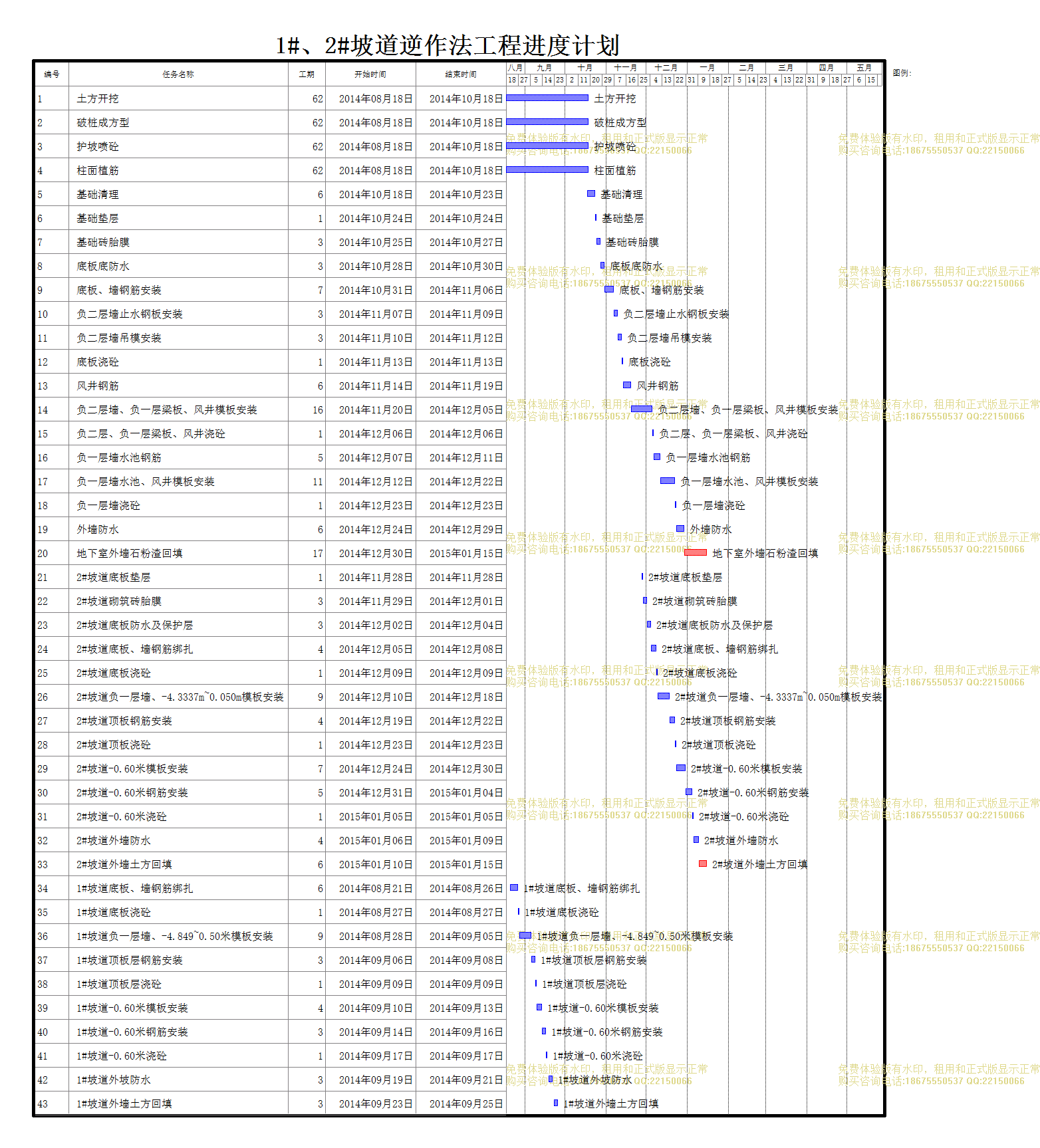Screen dimensions: 1040x1148
Task: Click 2#坡道底板垫层 in the task name column
Action: pyautogui.click(x=114, y=577)
